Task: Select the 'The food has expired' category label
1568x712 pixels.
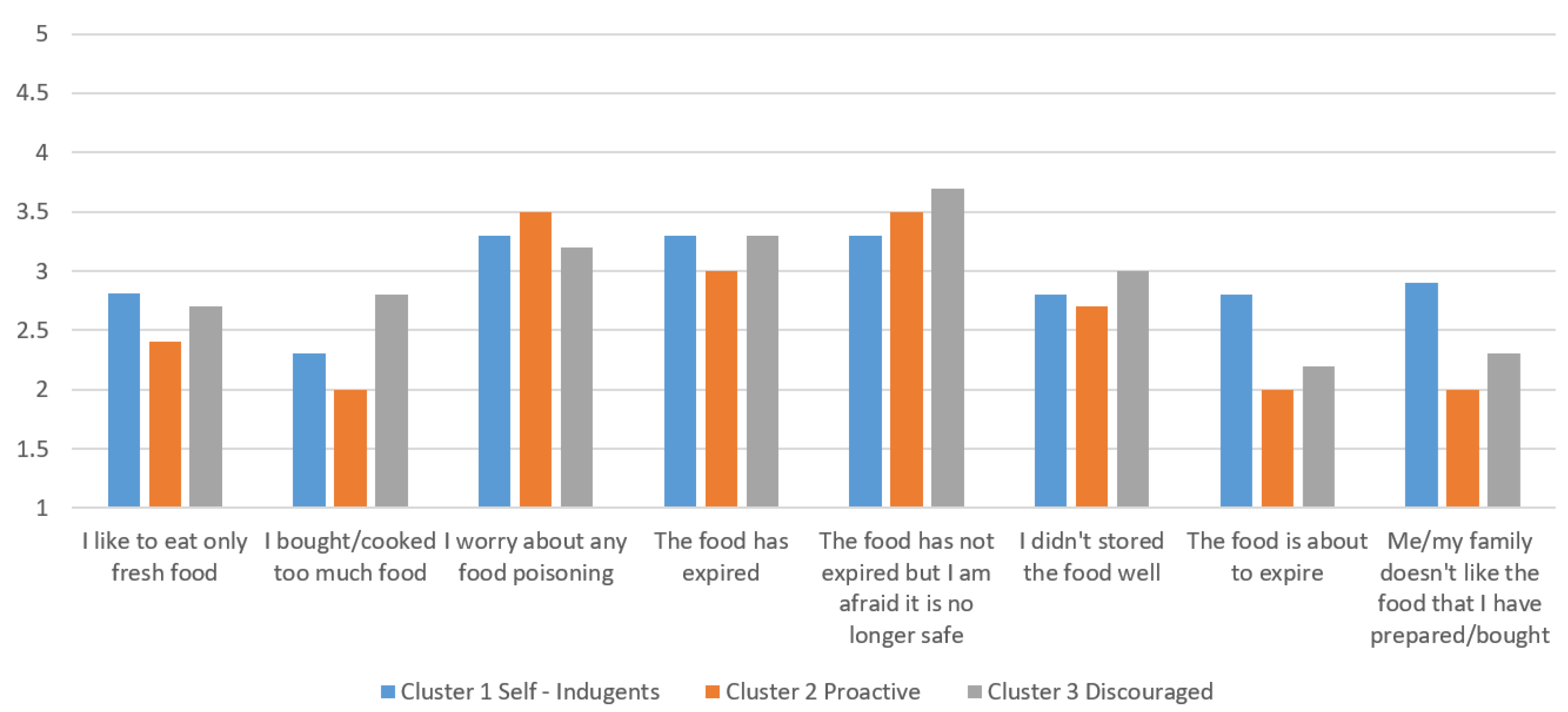Action: click(721, 557)
